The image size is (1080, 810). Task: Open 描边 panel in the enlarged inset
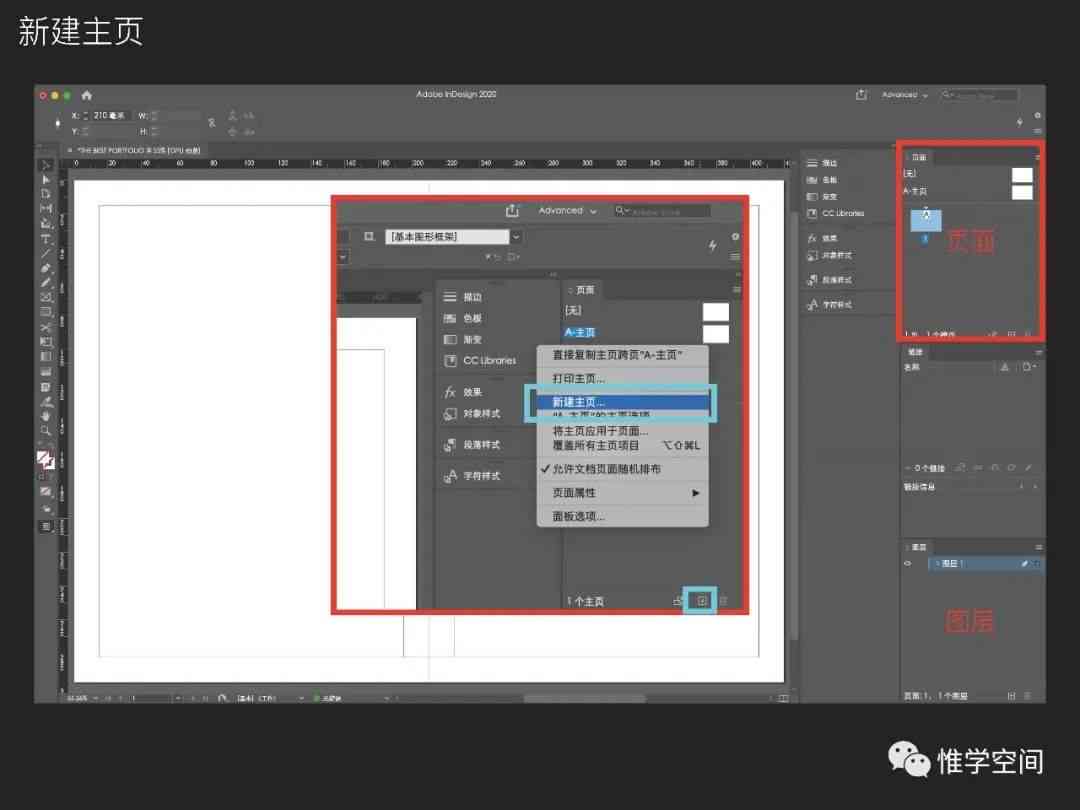point(464,297)
